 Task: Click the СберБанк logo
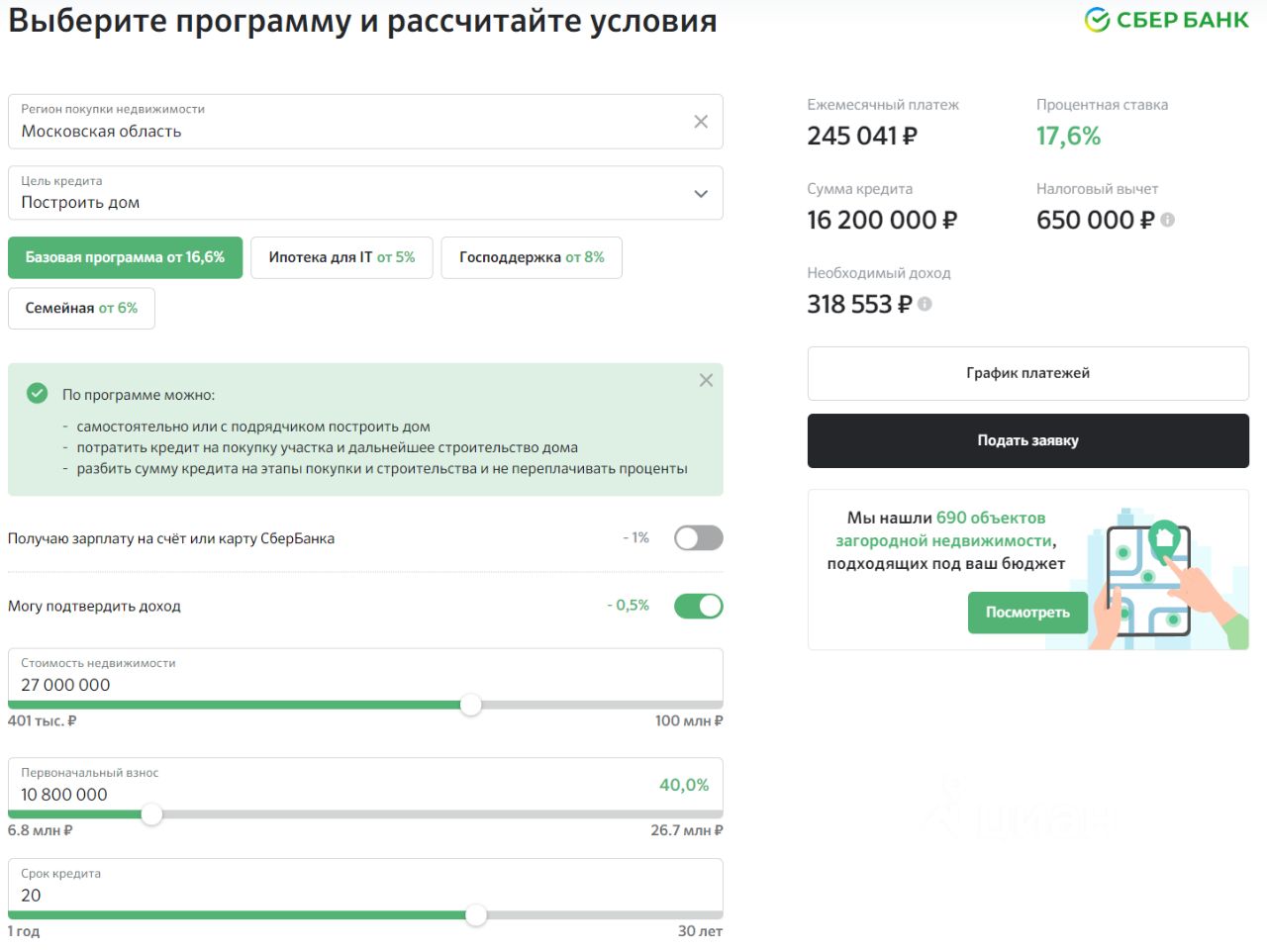(x=1166, y=20)
